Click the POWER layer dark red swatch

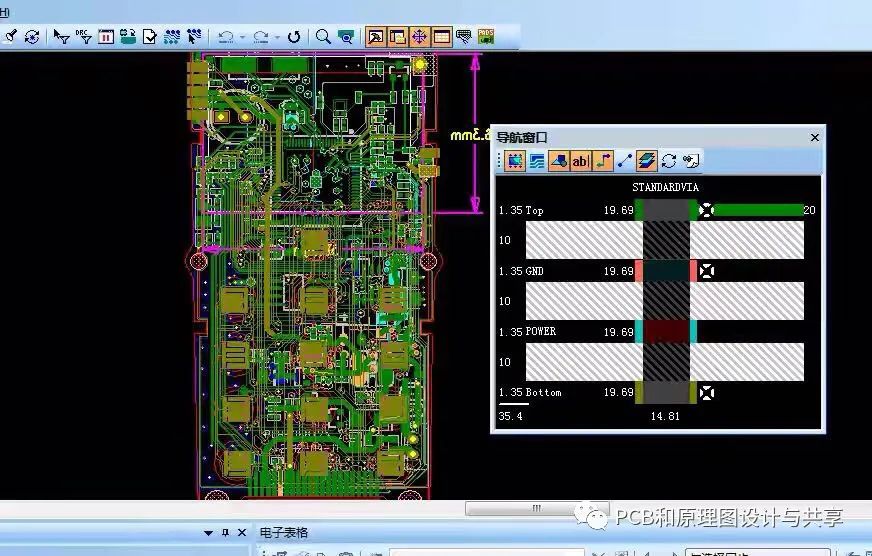[666, 332]
